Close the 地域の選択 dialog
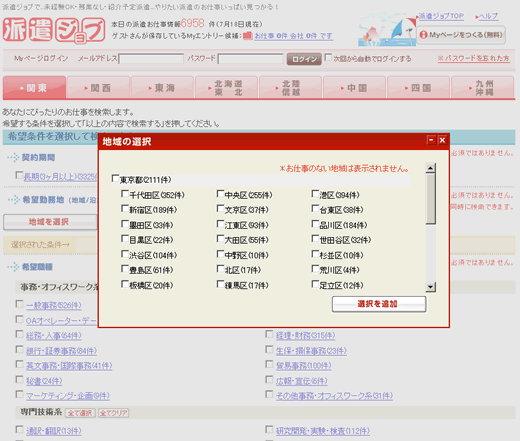The width and height of the screenshot is (520, 441). [x=442, y=140]
